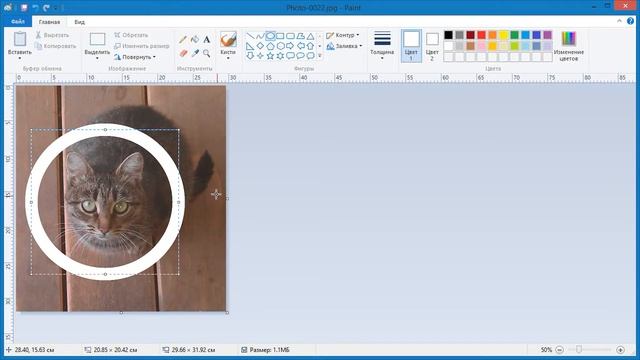Switch to the Вид tab
This screenshot has width=640, height=360.
point(80,22)
